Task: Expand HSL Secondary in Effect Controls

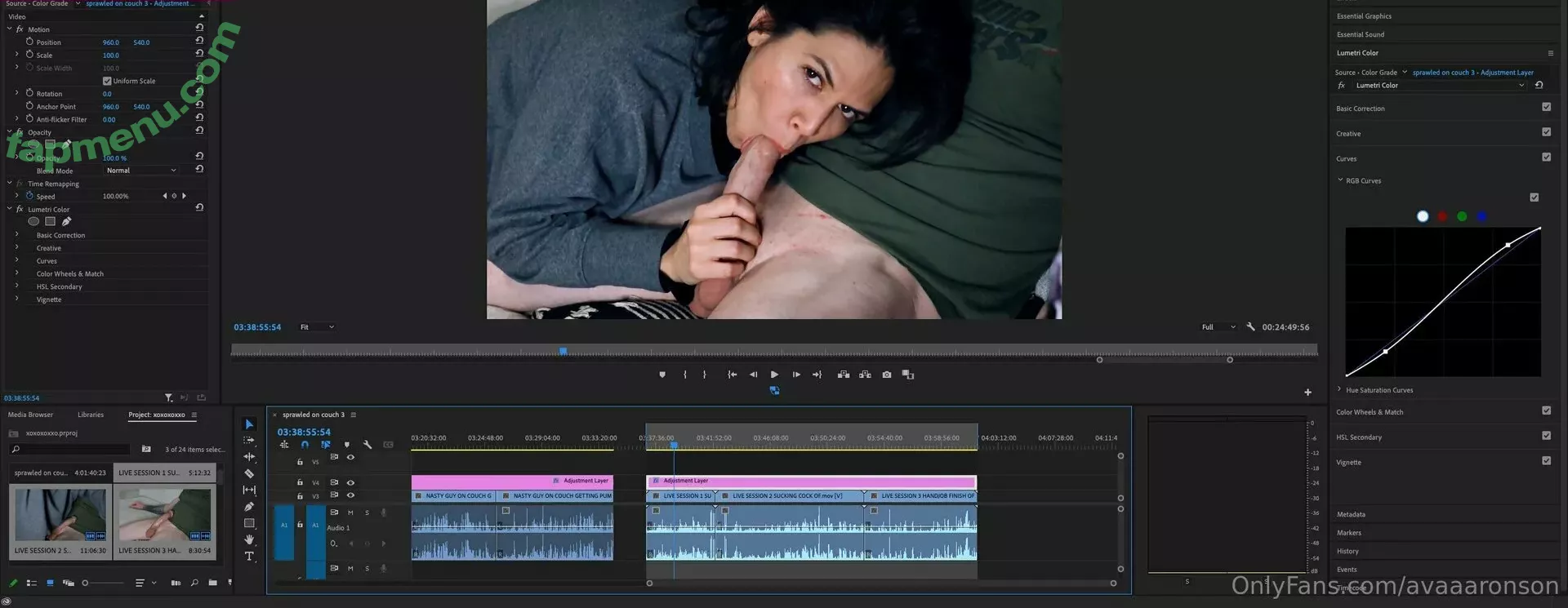Action: point(16,286)
